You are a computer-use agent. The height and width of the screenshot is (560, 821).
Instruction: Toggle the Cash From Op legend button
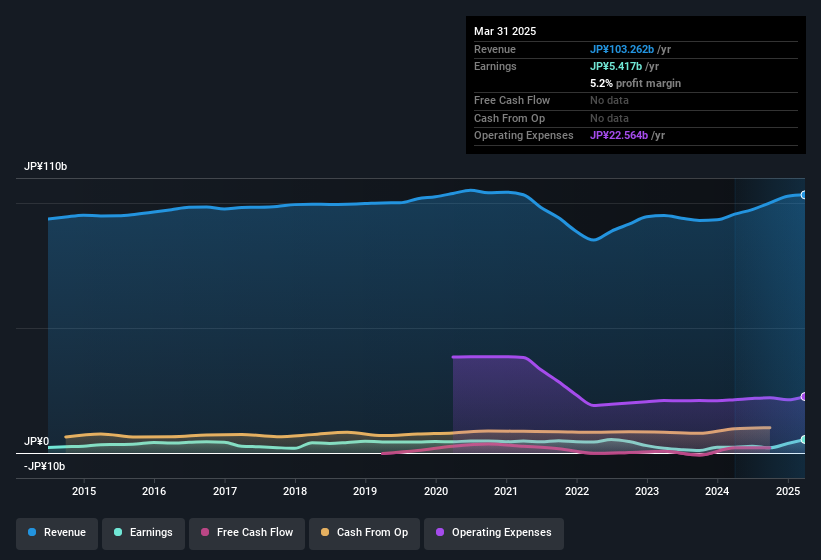364,533
